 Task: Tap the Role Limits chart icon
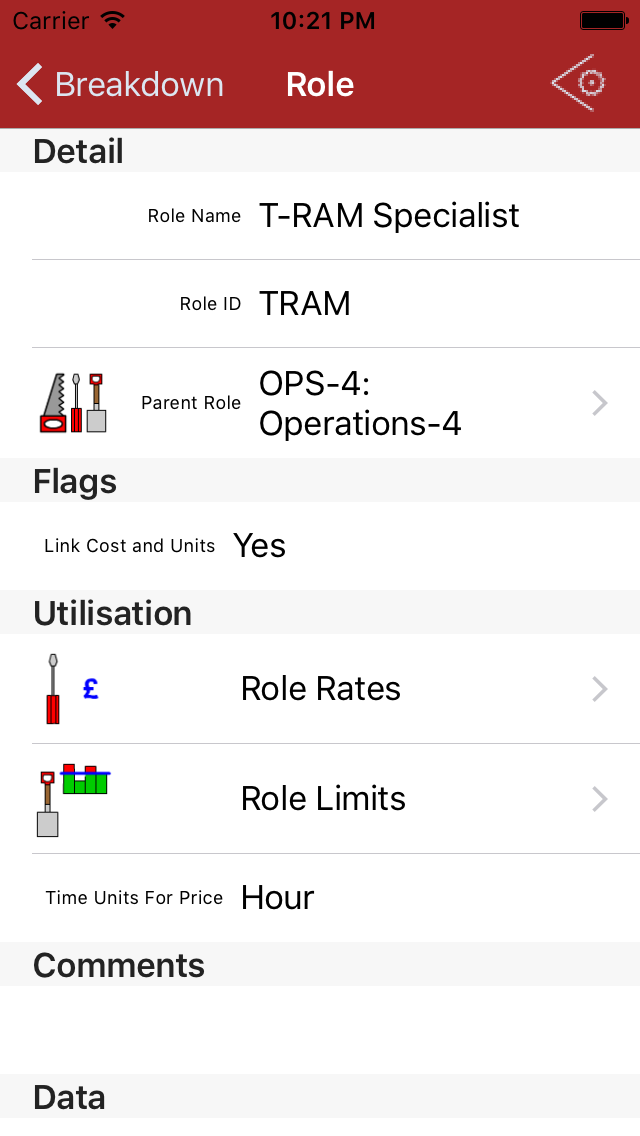tap(74, 799)
